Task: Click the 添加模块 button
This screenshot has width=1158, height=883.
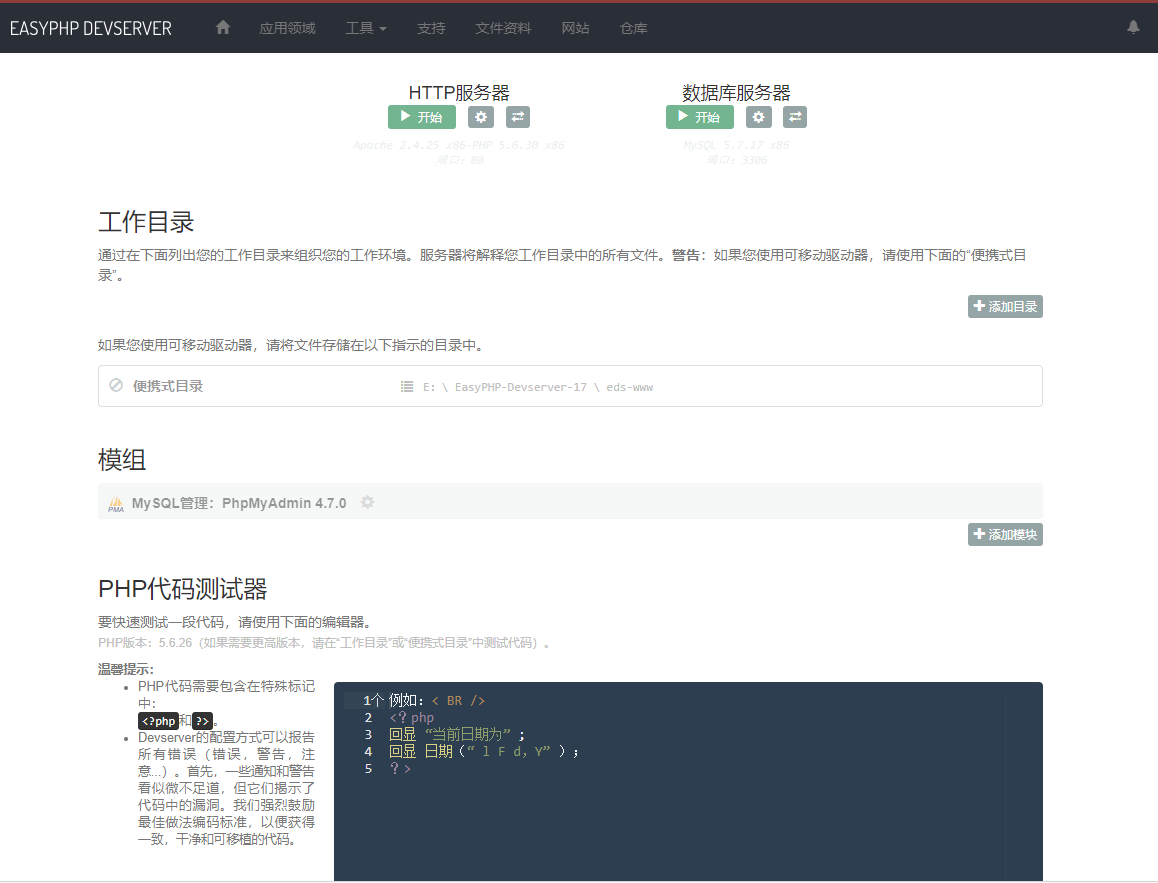Action: click(x=1004, y=534)
